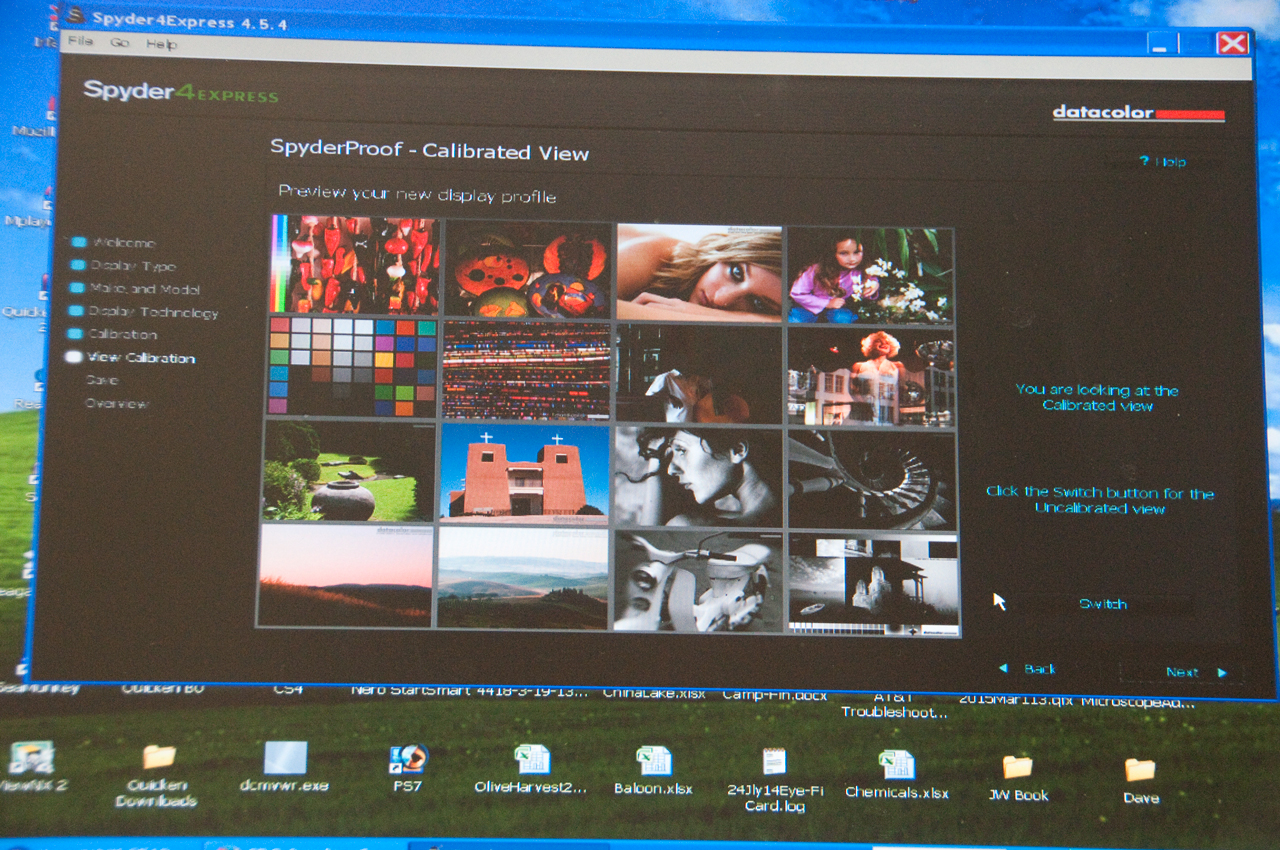Open the PS7 desktop shortcut icon
1280x850 pixels.
tap(407, 759)
